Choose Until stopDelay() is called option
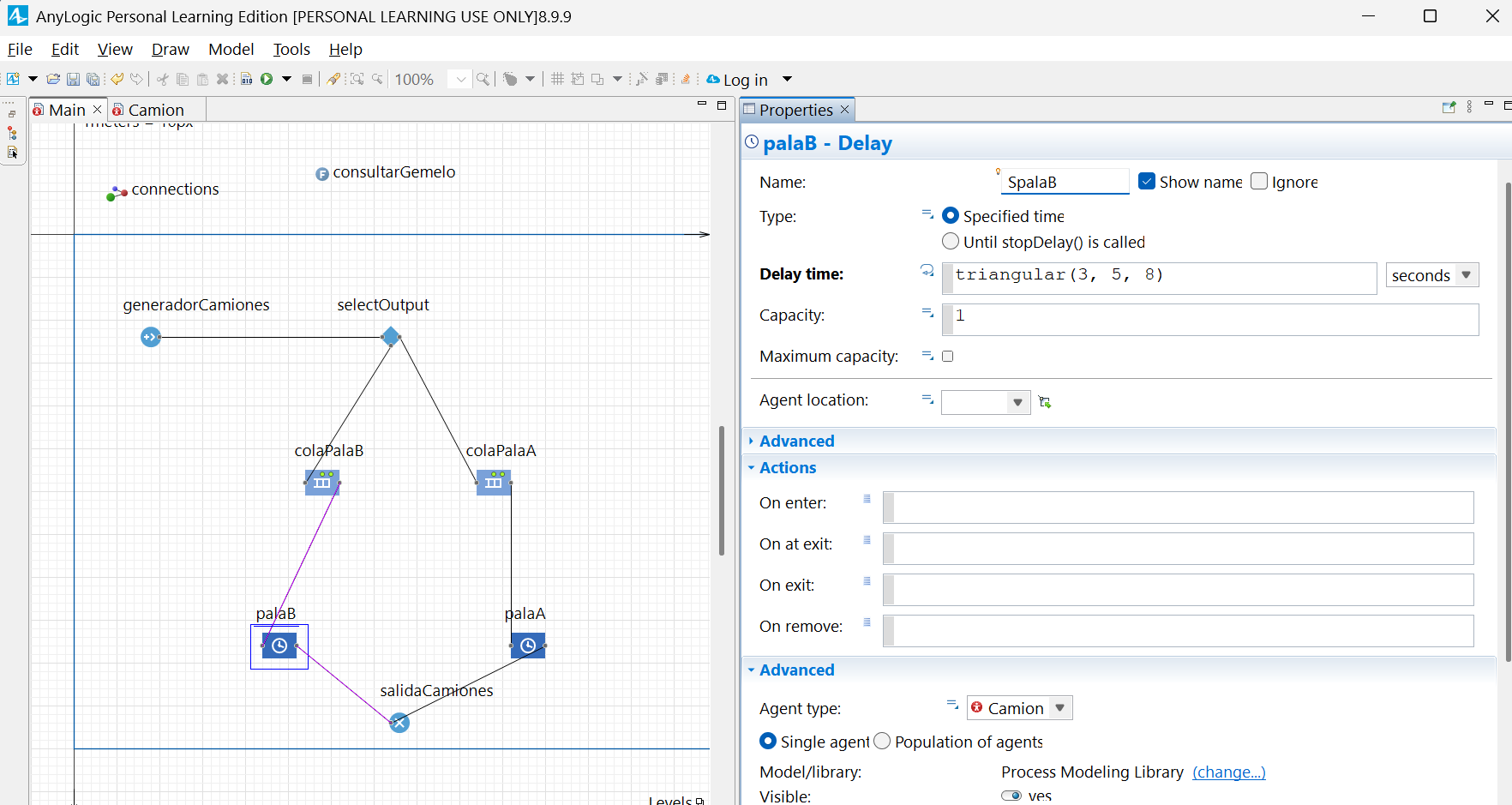1512x805 pixels. (x=951, y=242)
